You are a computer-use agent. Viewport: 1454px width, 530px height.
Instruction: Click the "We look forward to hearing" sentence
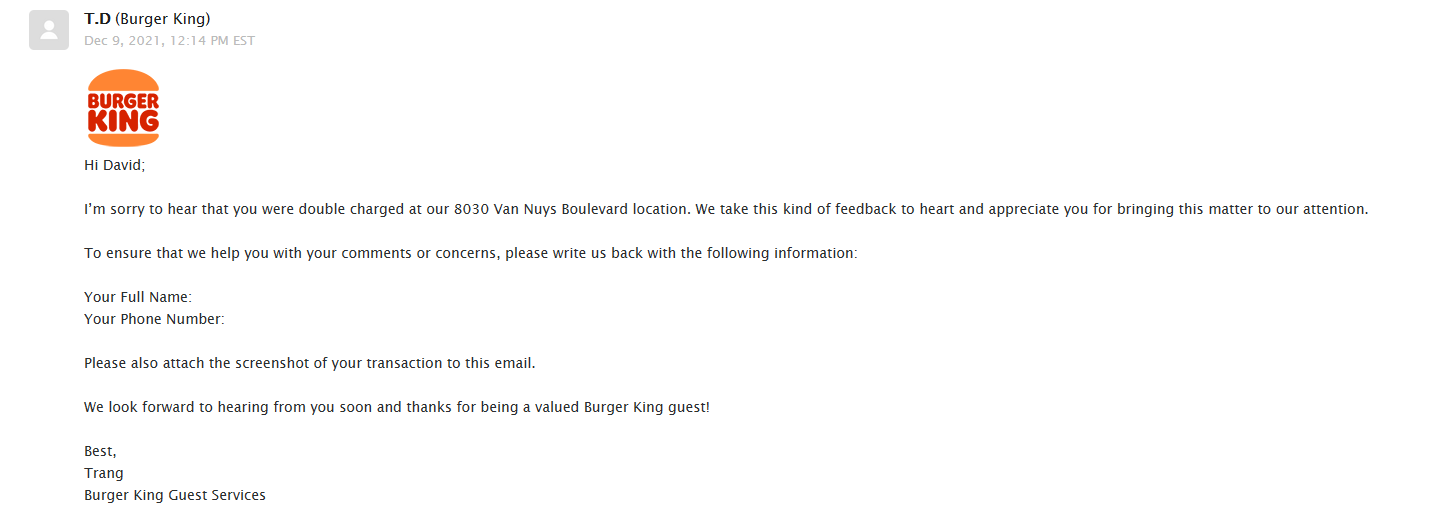click(x=180, y=408)
